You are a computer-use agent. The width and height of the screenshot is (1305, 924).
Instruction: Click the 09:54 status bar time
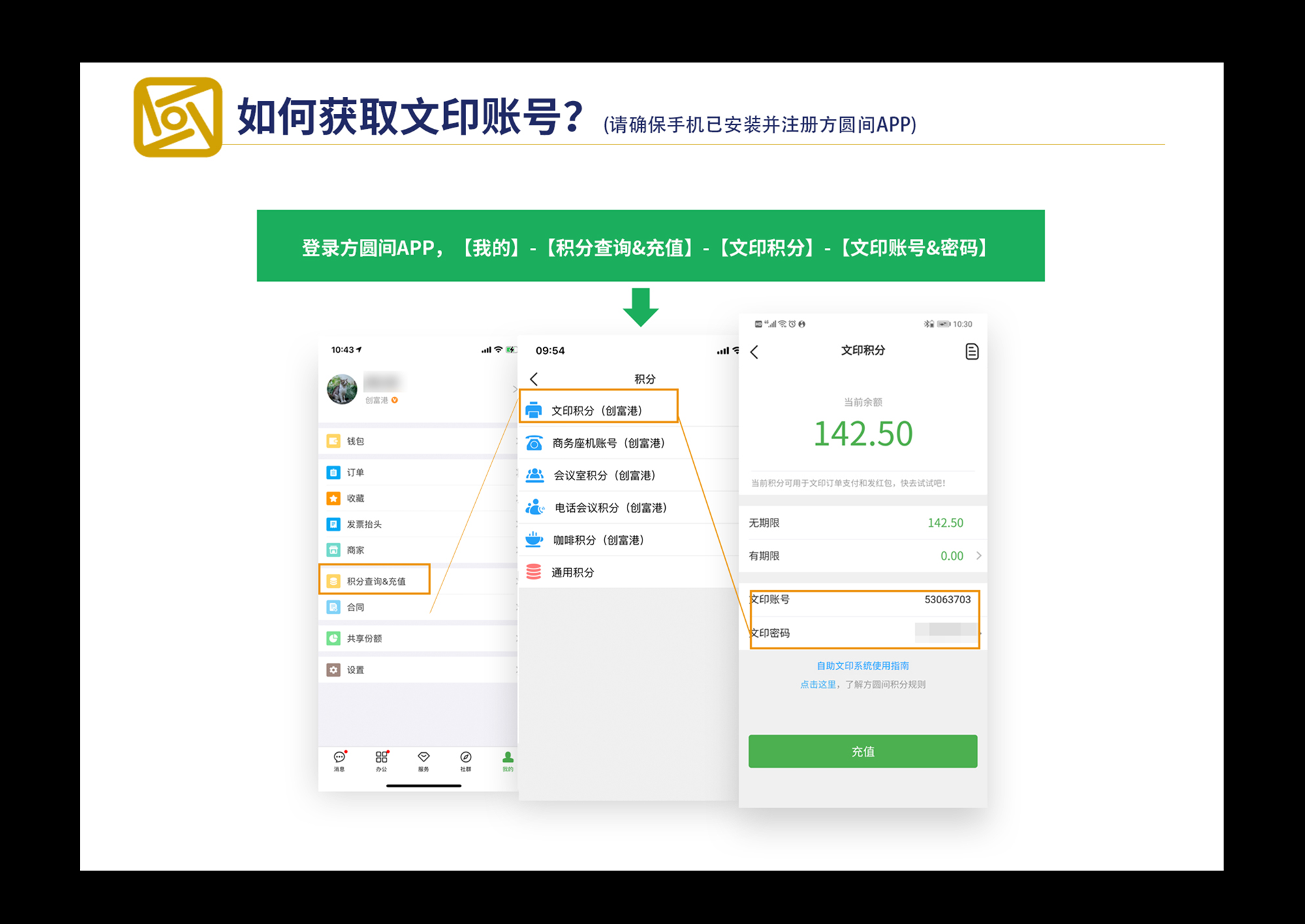click(x=550, y=350)
